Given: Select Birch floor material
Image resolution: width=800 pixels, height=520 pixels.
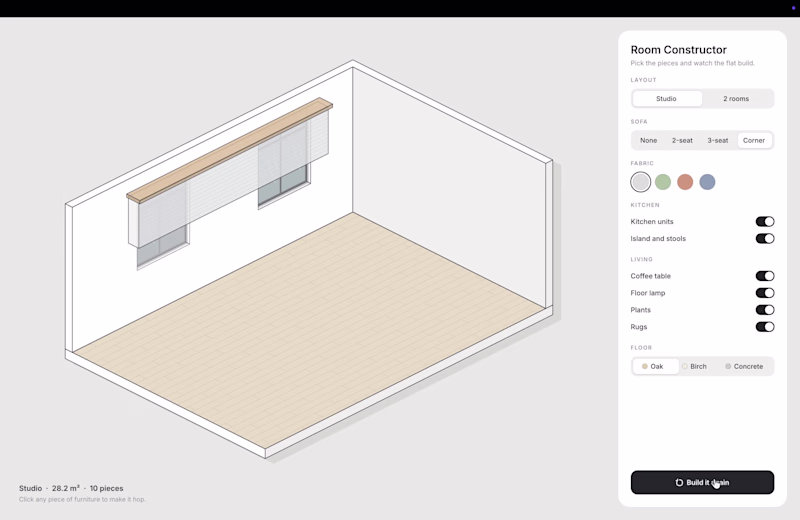Looking at the screenshot, I should point(694,366).
